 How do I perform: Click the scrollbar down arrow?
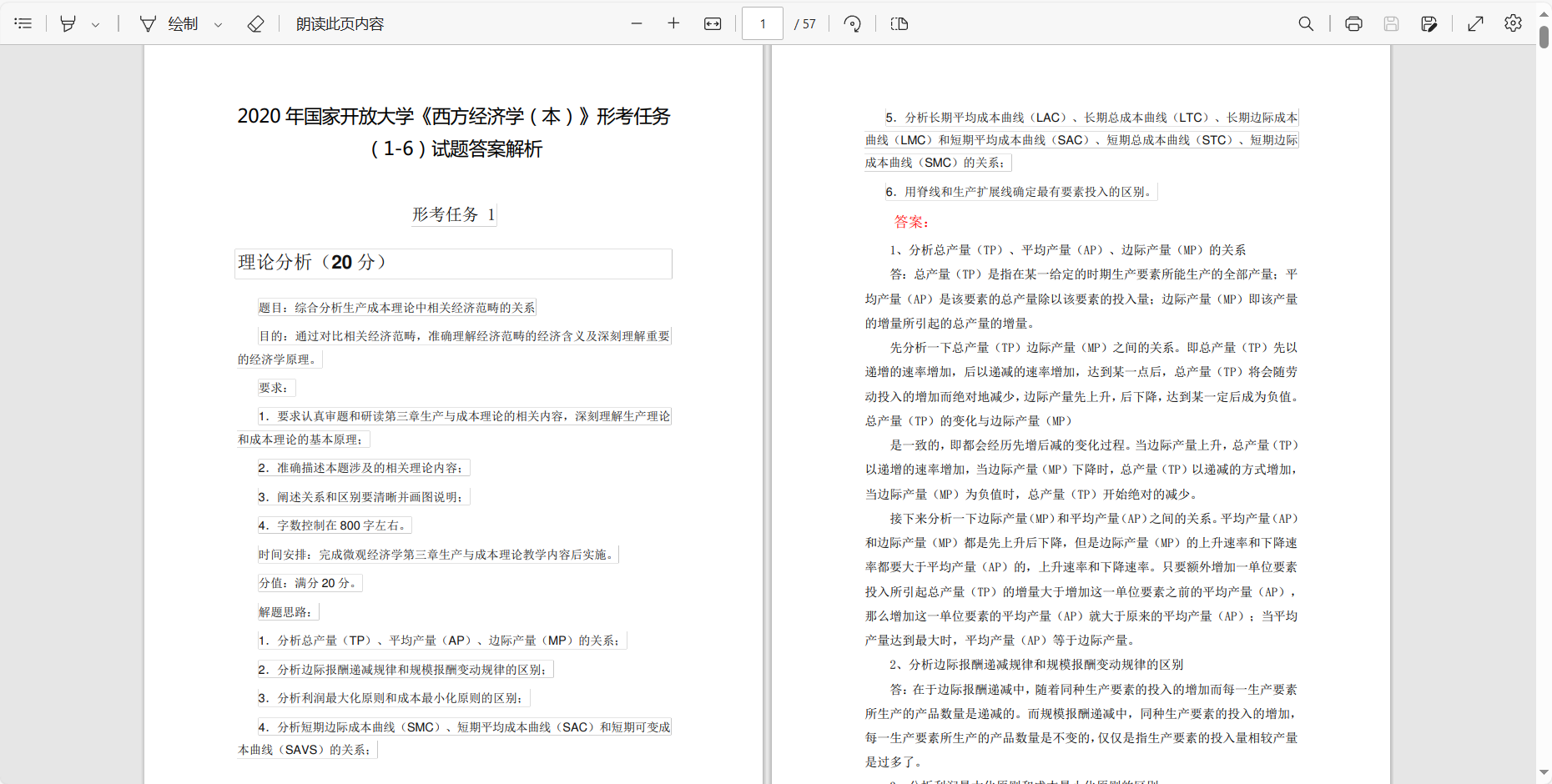tap(1544, 773)
